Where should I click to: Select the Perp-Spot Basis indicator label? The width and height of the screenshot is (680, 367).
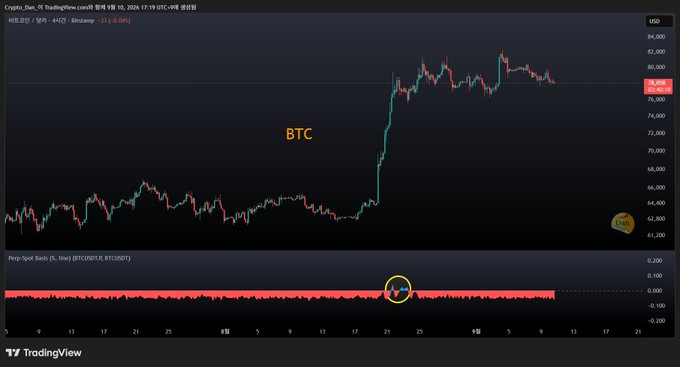coord(69,258)
